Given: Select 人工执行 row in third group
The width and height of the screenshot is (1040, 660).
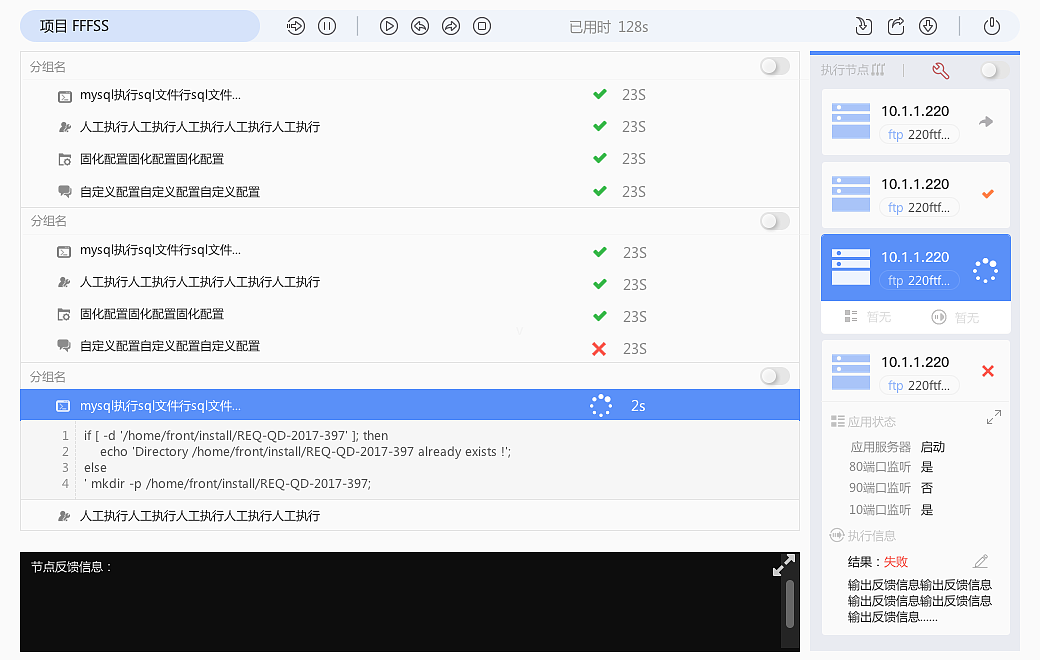Looking at the screenshot, I should coord(410,515).
